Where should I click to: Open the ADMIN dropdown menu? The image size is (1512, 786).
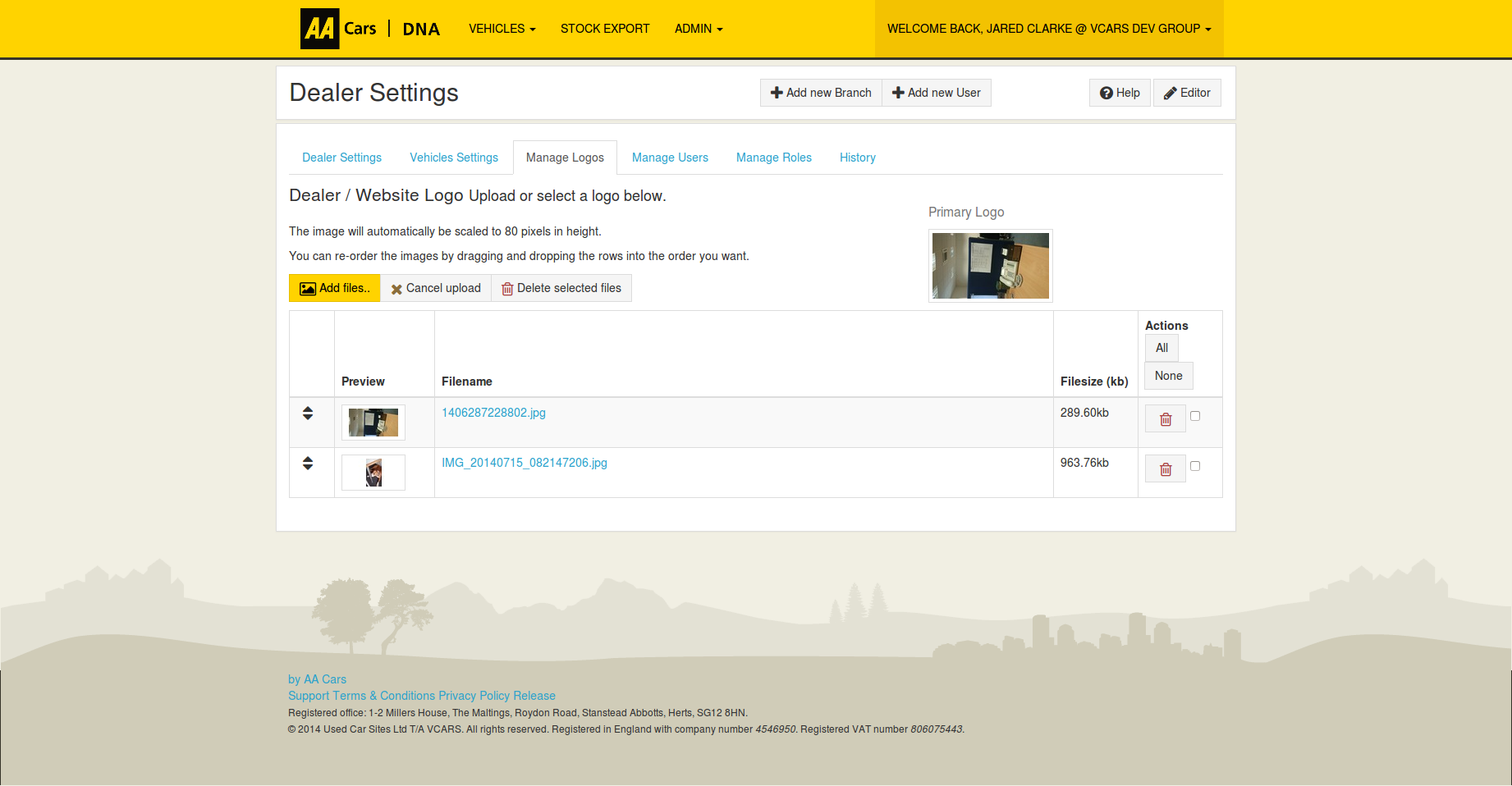pyautogui.click(x=697, y=28)
